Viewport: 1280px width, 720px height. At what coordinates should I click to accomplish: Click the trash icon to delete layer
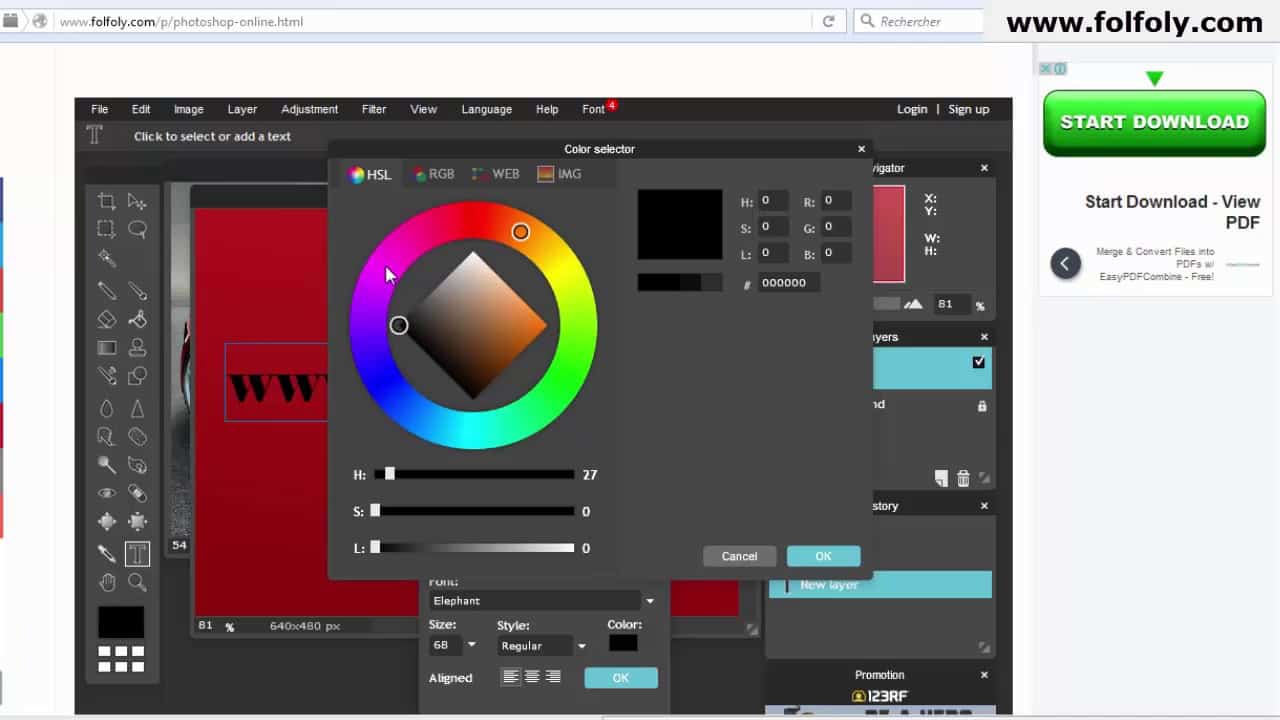(963, 479)
